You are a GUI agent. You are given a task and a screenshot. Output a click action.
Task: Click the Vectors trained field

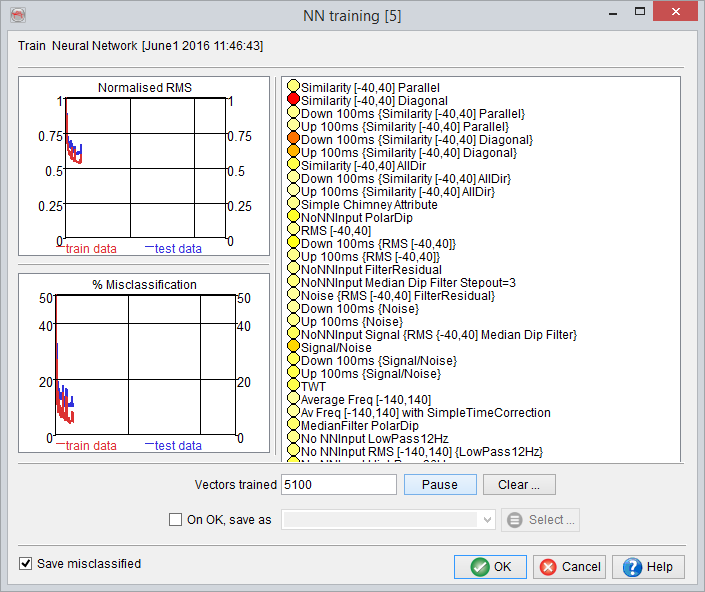(x=339, y=485)
